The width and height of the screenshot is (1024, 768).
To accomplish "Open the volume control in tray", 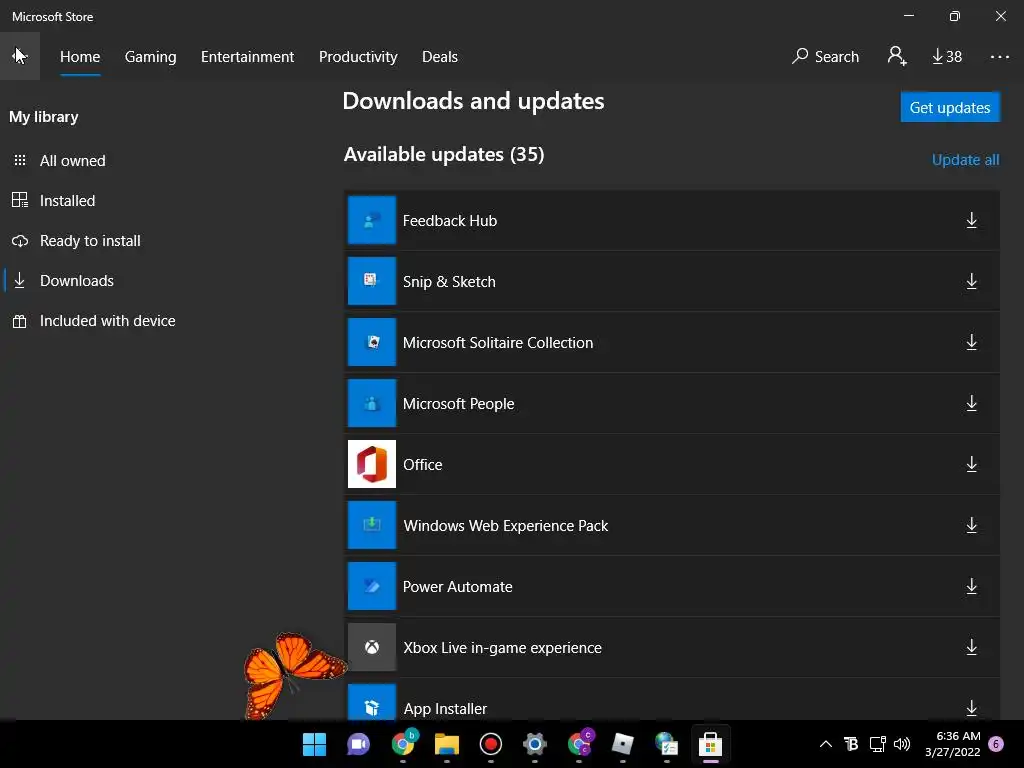I will point(902,744).
